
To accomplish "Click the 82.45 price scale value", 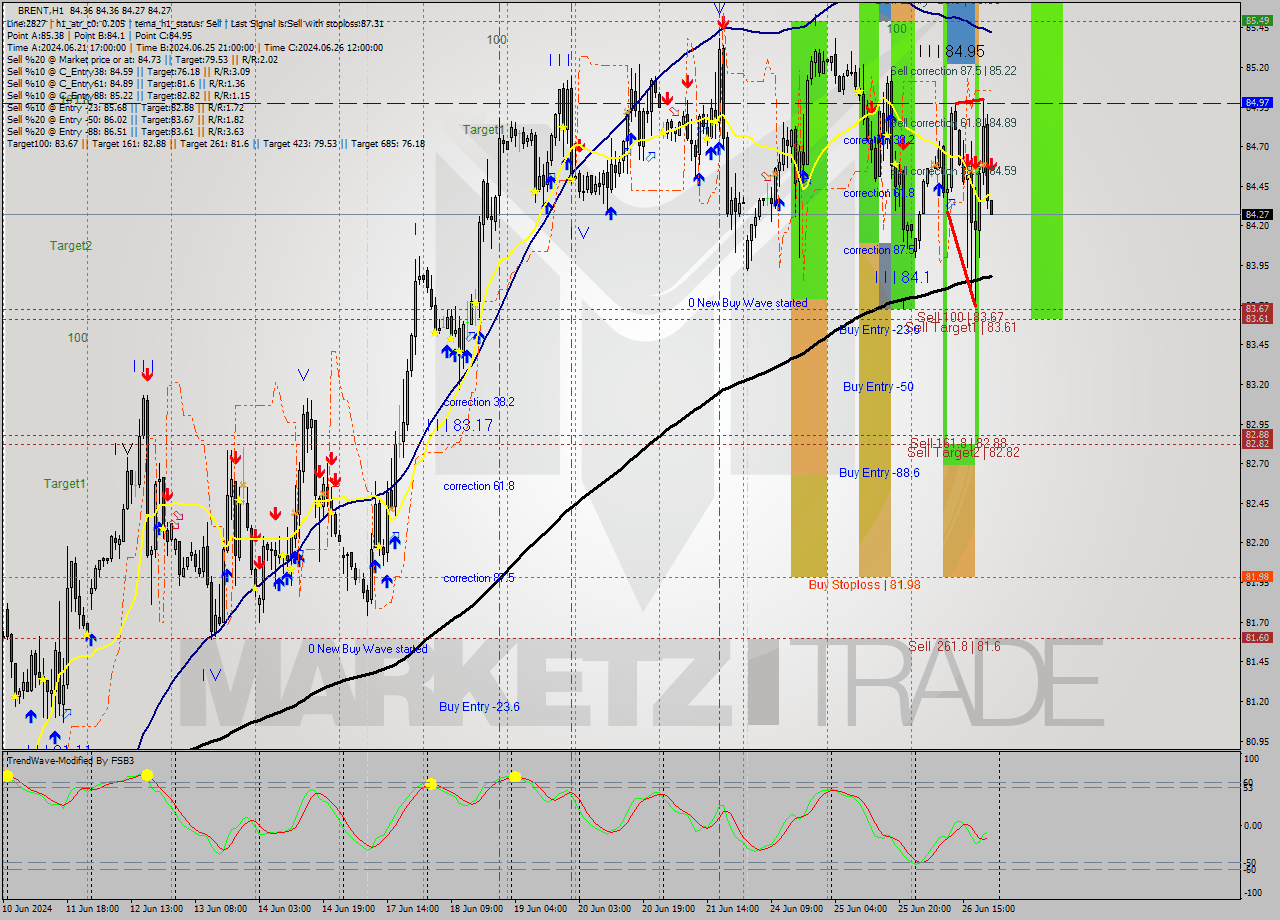I will (1258, 503).
